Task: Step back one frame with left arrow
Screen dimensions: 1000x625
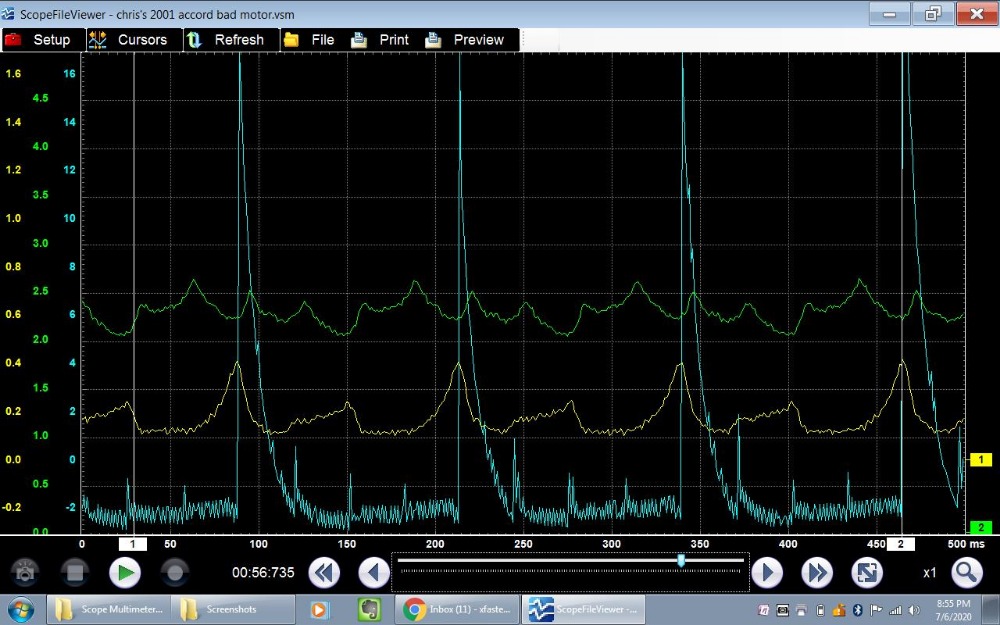Action: 374,573
